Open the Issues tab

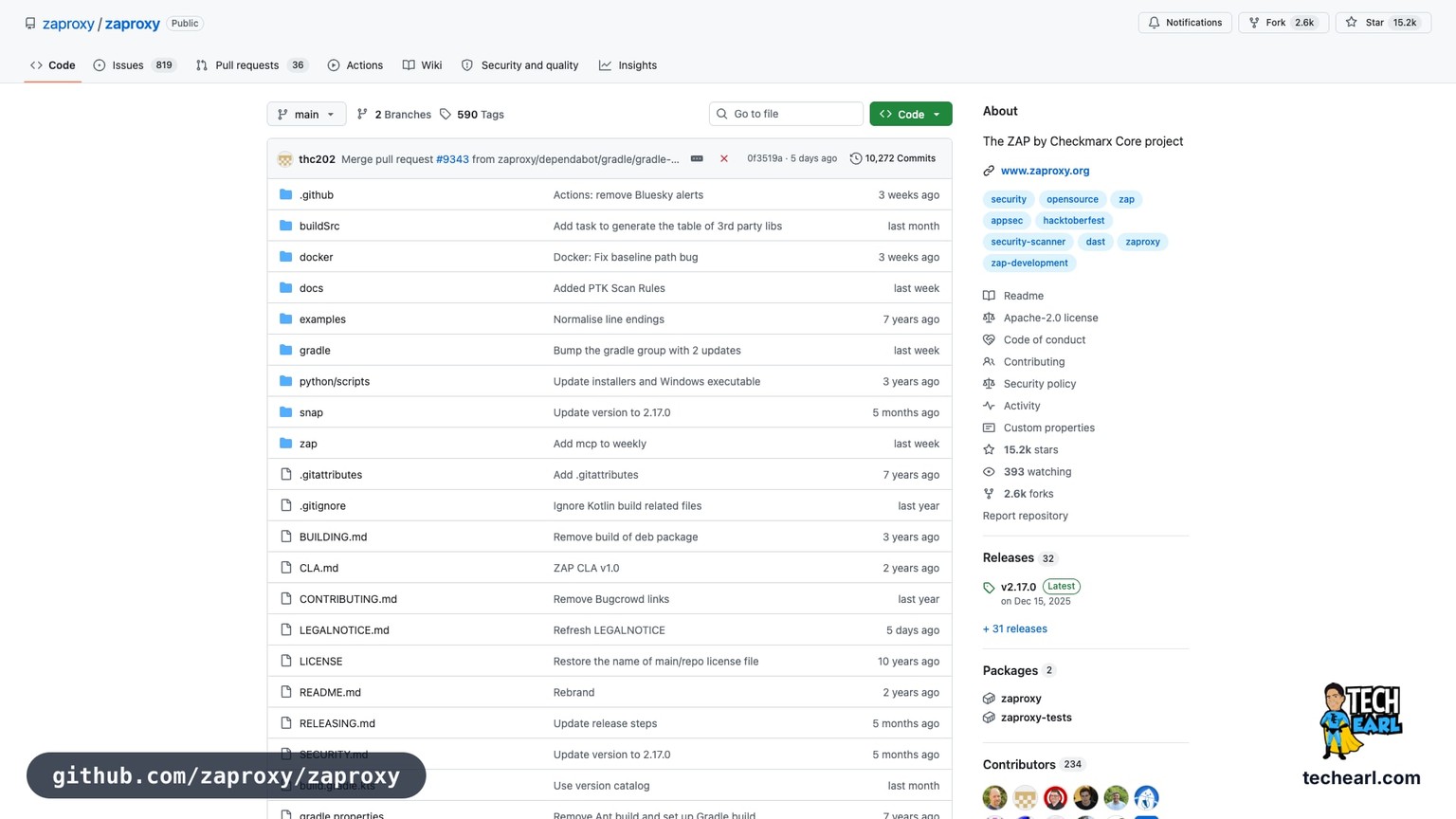135,65
